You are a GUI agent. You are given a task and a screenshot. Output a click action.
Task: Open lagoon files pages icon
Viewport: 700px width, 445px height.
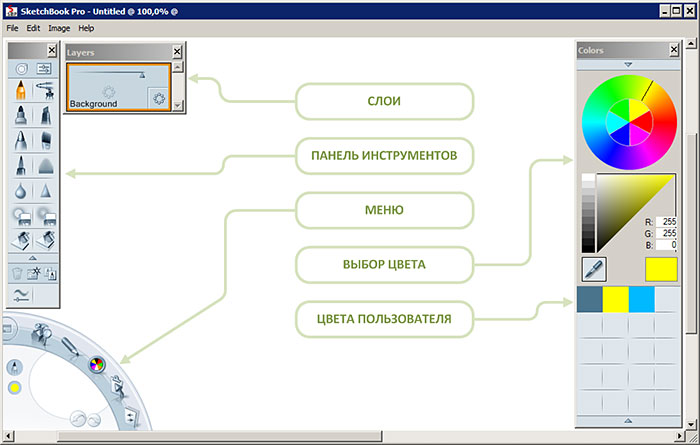(x=131, y=417)
